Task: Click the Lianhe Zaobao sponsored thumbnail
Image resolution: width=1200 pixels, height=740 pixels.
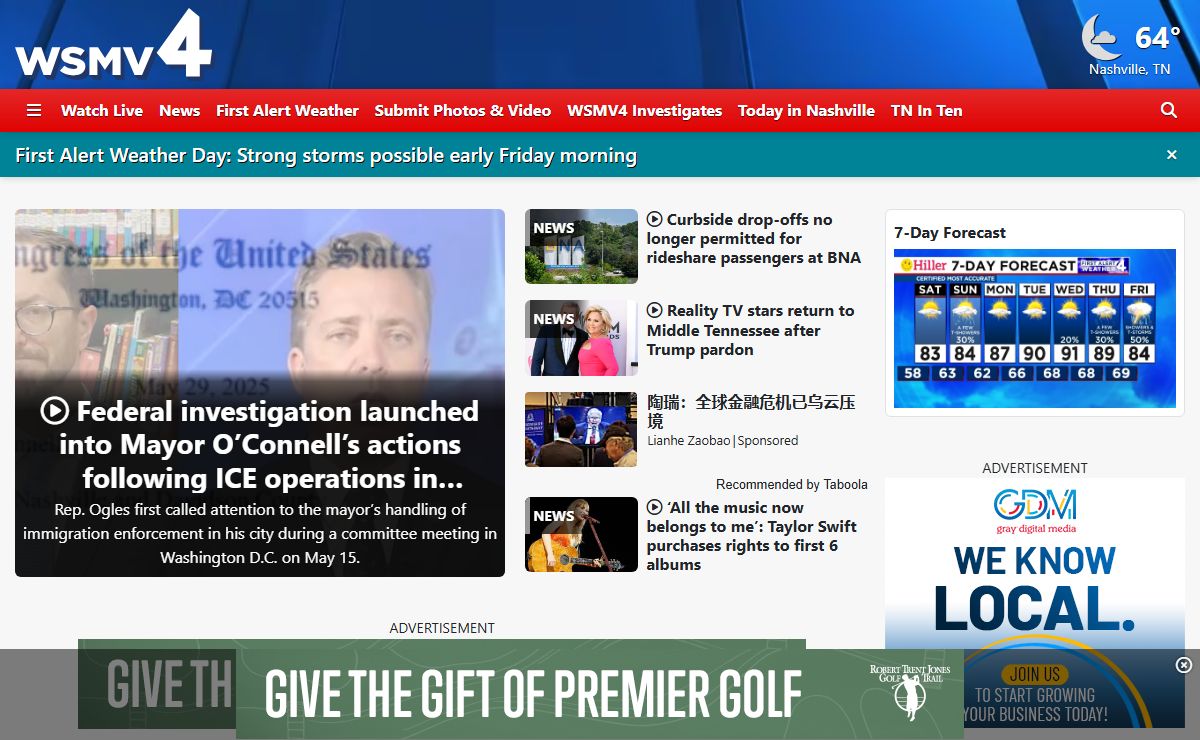Action: pyautogui.click(x=581, y=429)
